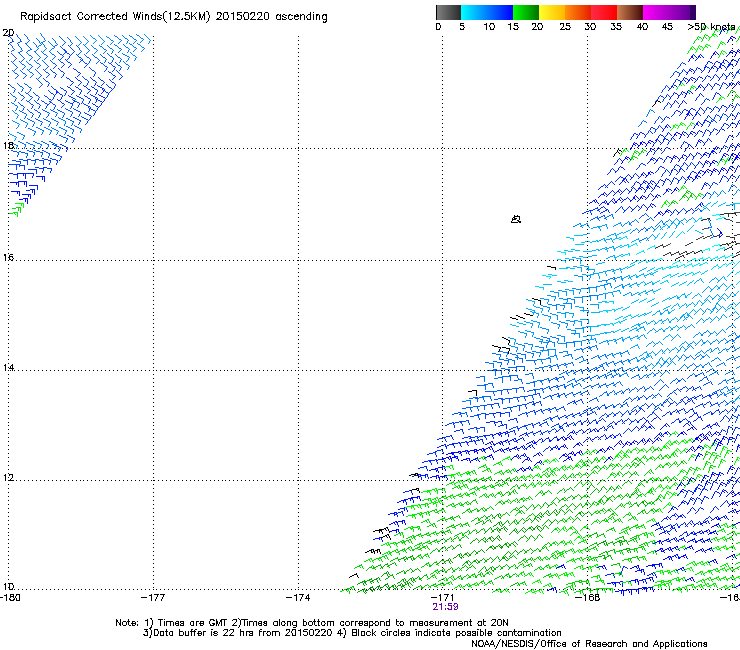Click the legend value 40
Screen dimensions: 740x650
[x=642, y=27]
